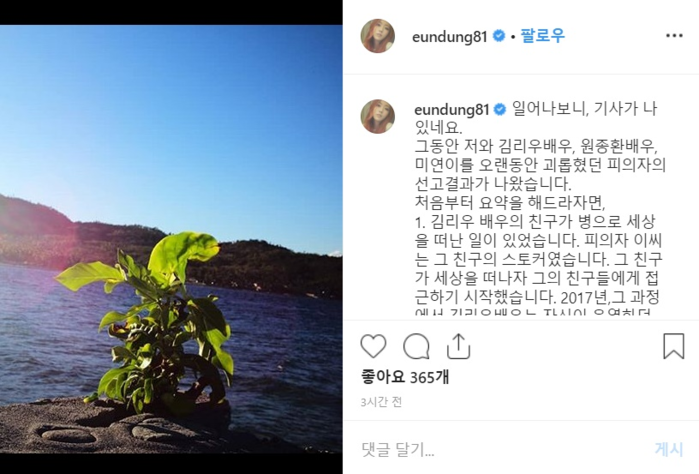
Task: Click the caption line starting 일어나보니
Action: click(x=585, y=109)
